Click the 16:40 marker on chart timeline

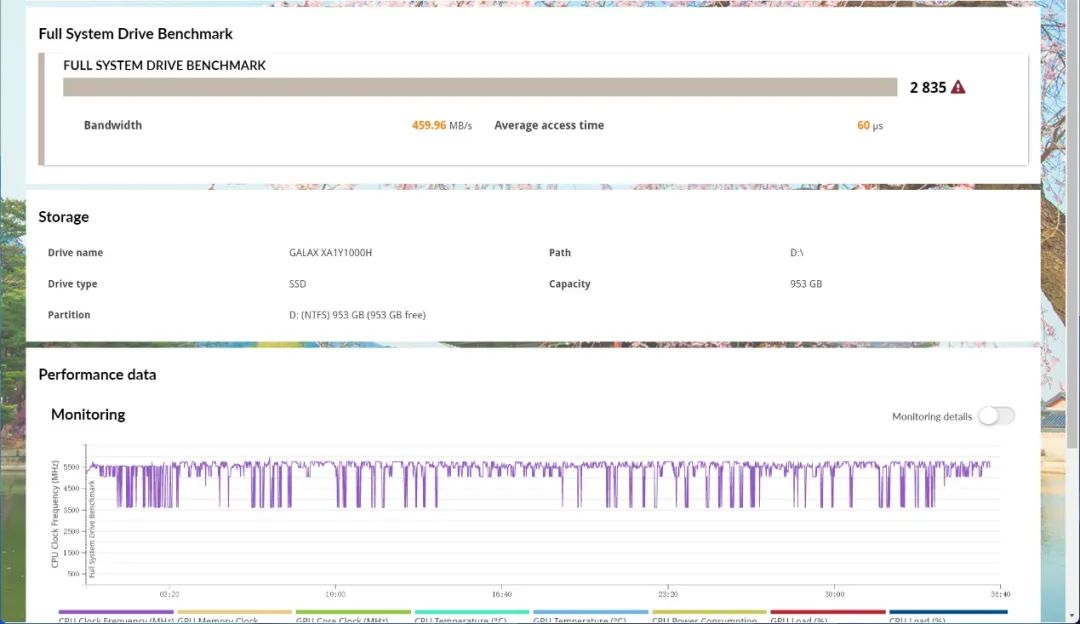click(x=501, y=593)
